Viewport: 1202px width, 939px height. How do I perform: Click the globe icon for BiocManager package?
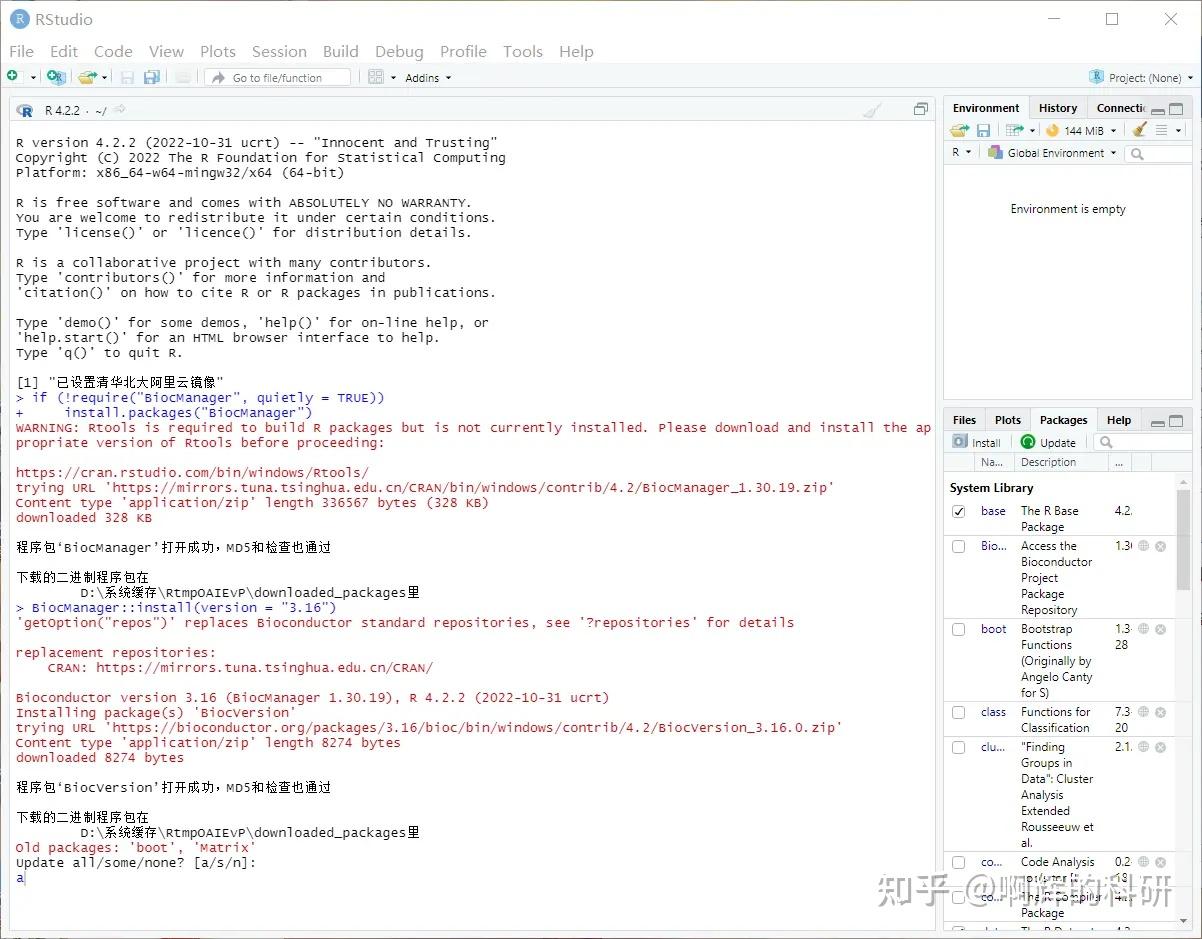point(1143,546)
